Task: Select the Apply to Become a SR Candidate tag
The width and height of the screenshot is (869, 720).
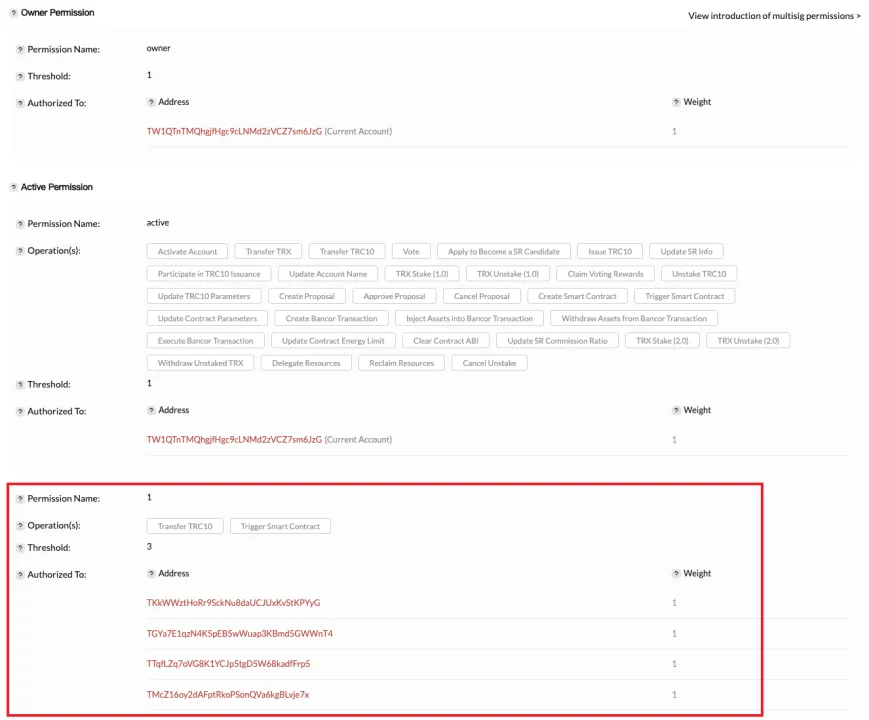Action: coord(503,252)
